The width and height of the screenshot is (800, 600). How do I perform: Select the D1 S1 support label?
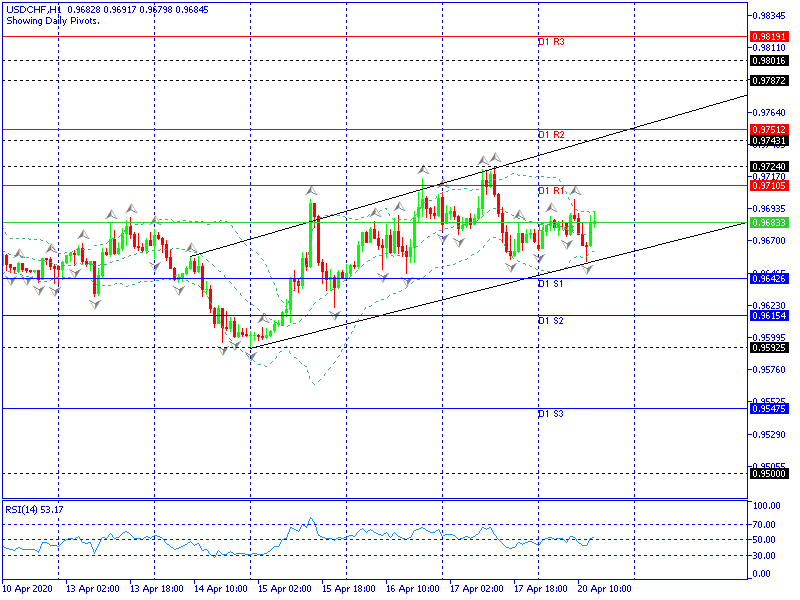click(551, 284)
